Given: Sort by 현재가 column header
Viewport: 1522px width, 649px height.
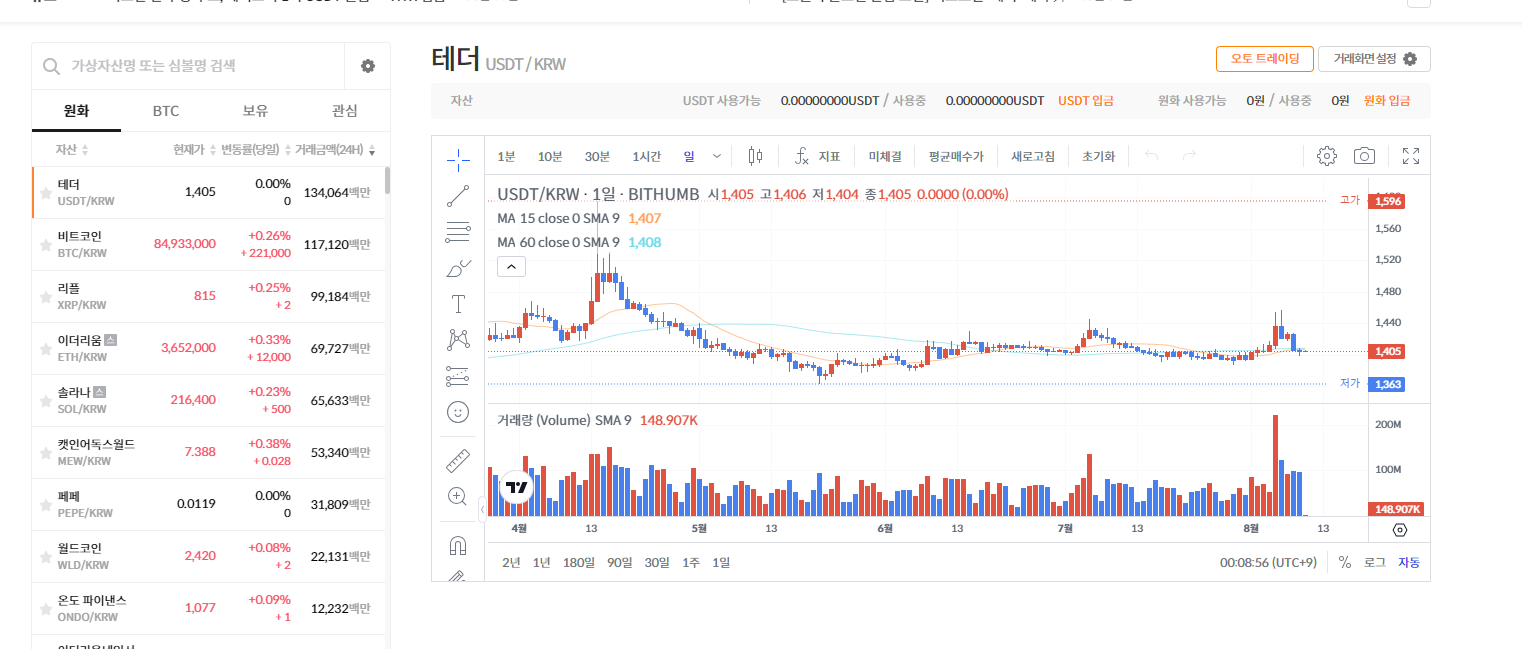Looking at the screenshot, I should click(194, 150).
